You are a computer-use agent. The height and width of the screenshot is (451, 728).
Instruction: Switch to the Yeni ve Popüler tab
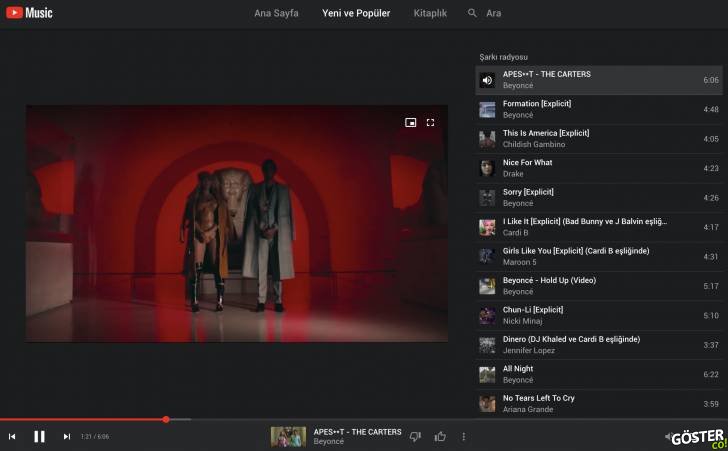(356, 13)
